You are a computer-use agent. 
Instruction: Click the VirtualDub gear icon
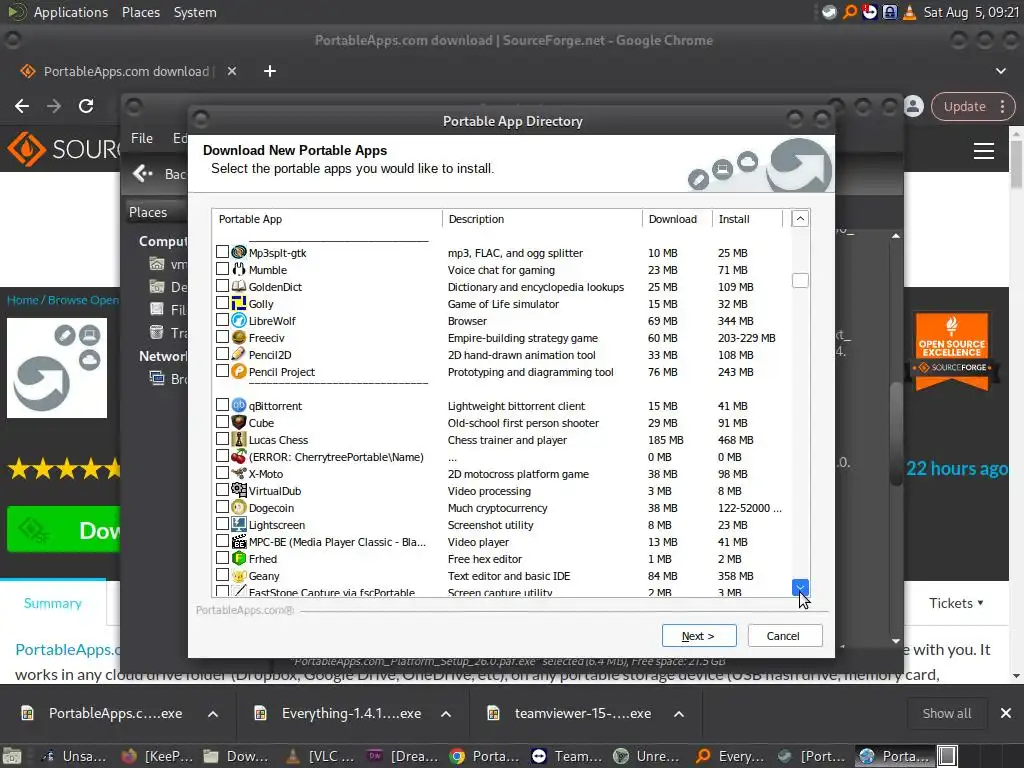[x=239, y=490]
